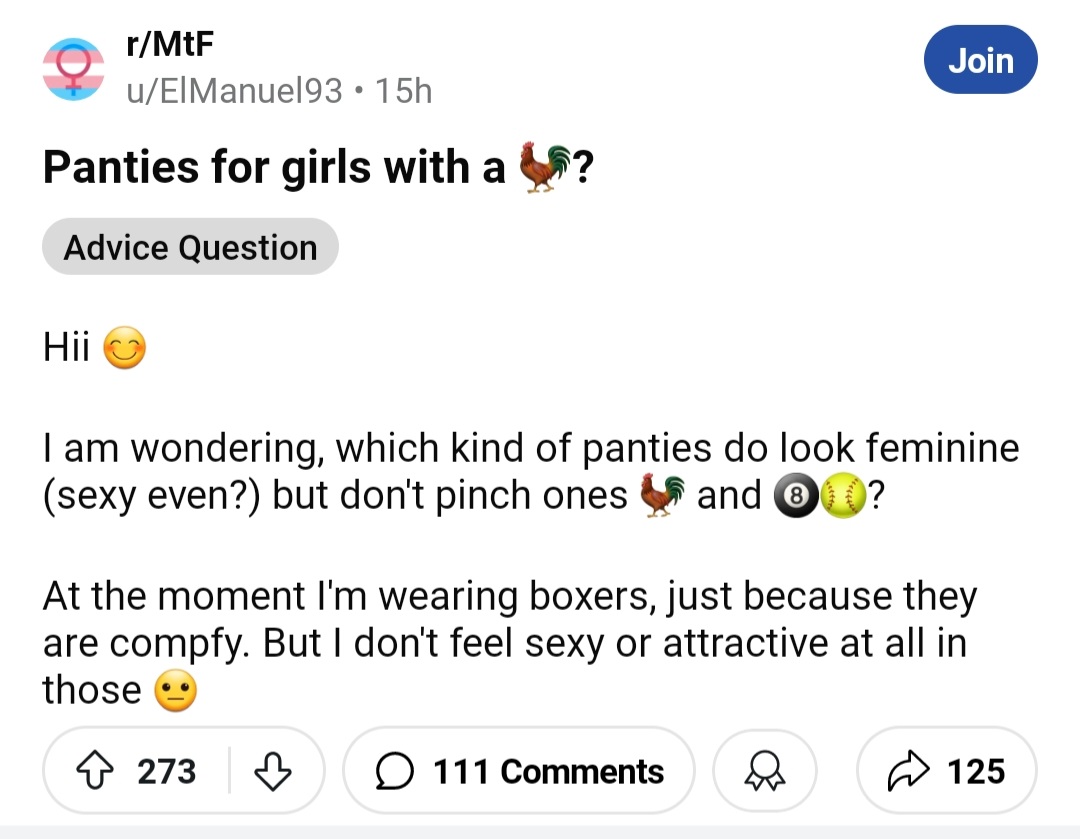Tap the neutral face emoji after those

(x=176, y=690)
